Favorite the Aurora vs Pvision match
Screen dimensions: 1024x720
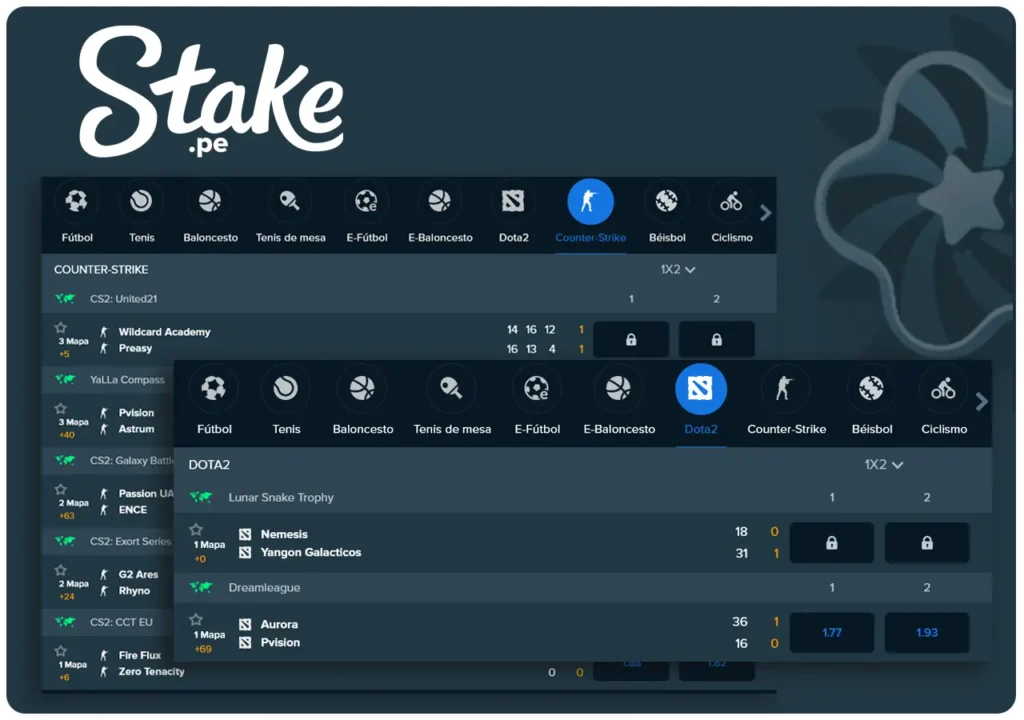(196, 619)
